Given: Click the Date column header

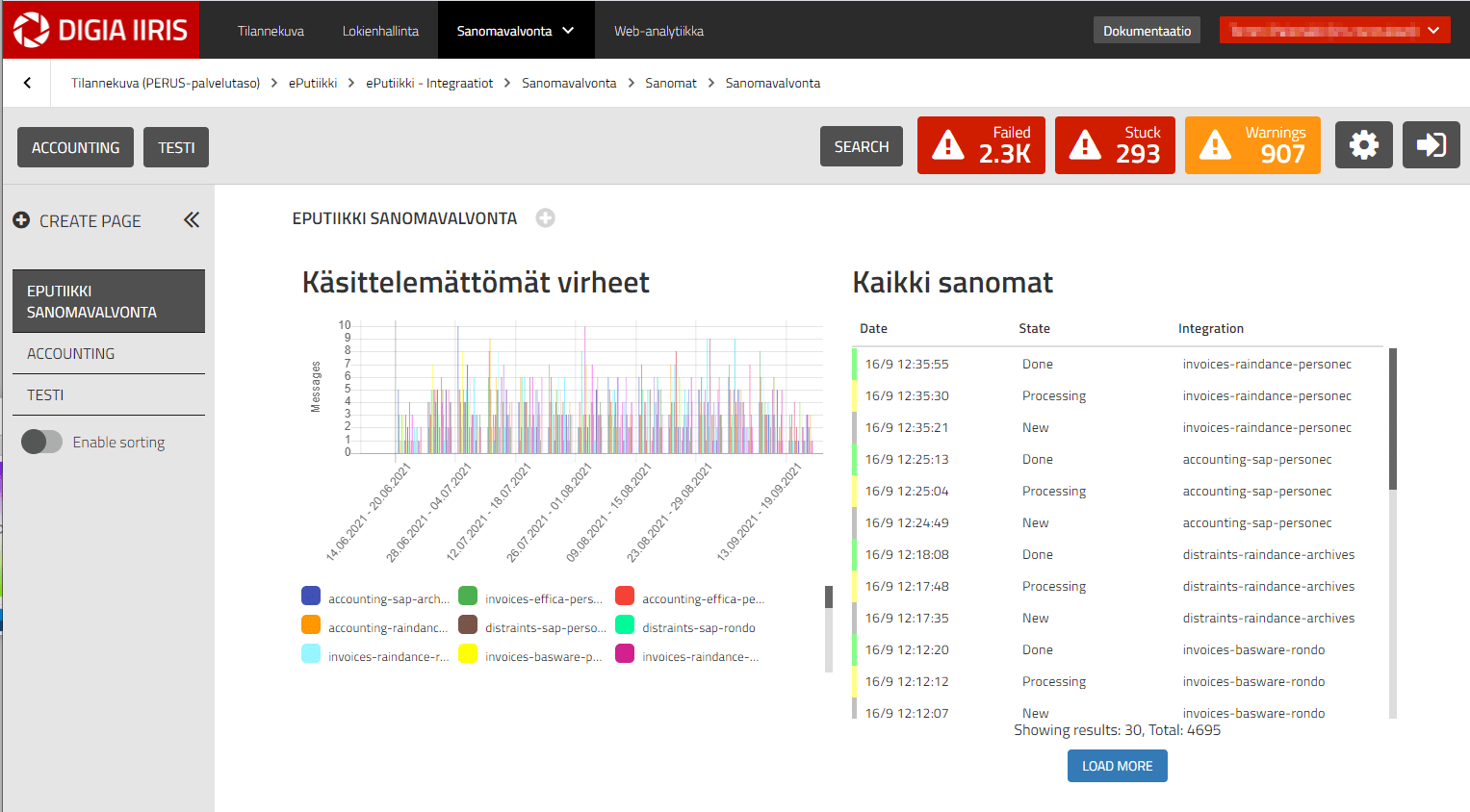Looking at the screenshot, I should [873, 328].
